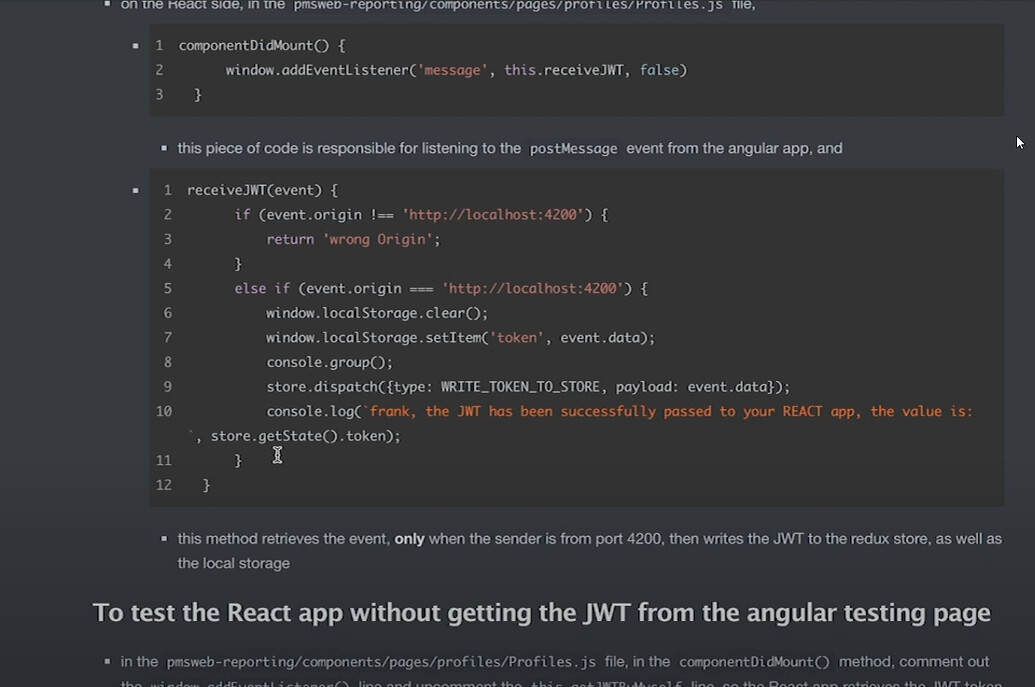Viewport: 1035px width, 687px height.
Task: Click the 'event.origin !==' condition line
Action: (421, 214)
